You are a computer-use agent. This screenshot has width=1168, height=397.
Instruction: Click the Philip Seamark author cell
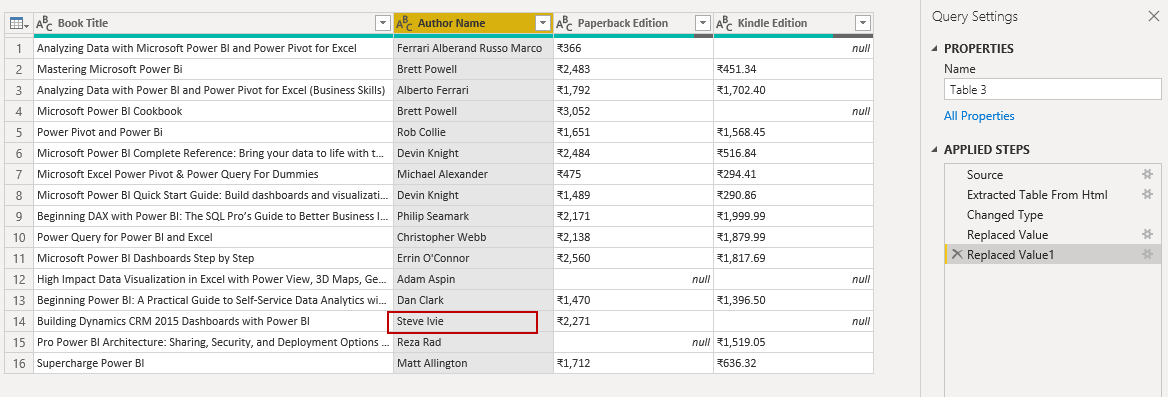(x=473, y=216)
